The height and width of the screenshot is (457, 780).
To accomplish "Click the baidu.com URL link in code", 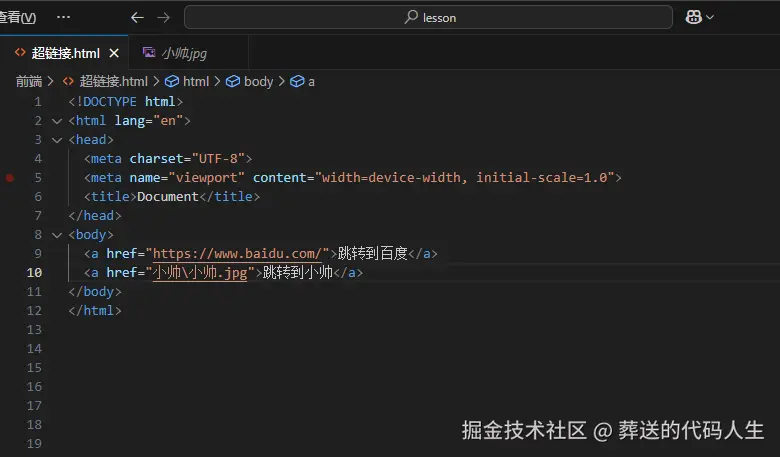I will 238,254.
